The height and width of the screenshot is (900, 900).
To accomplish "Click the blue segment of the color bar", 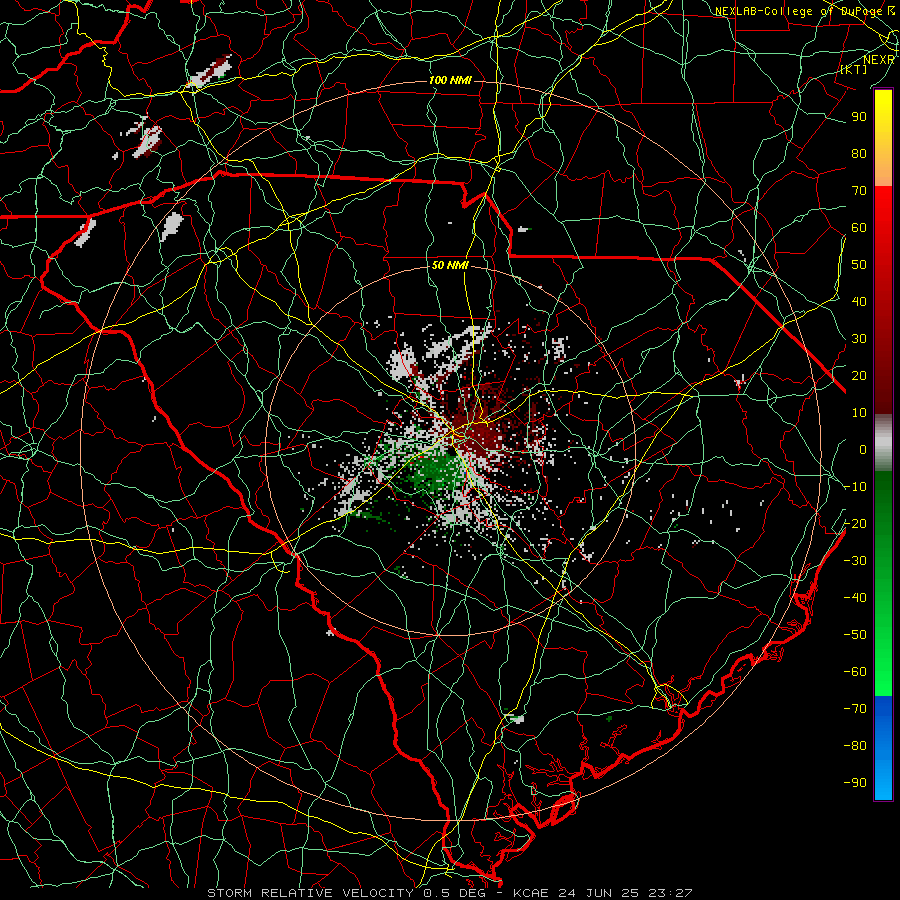I will (x=883, y=747).
